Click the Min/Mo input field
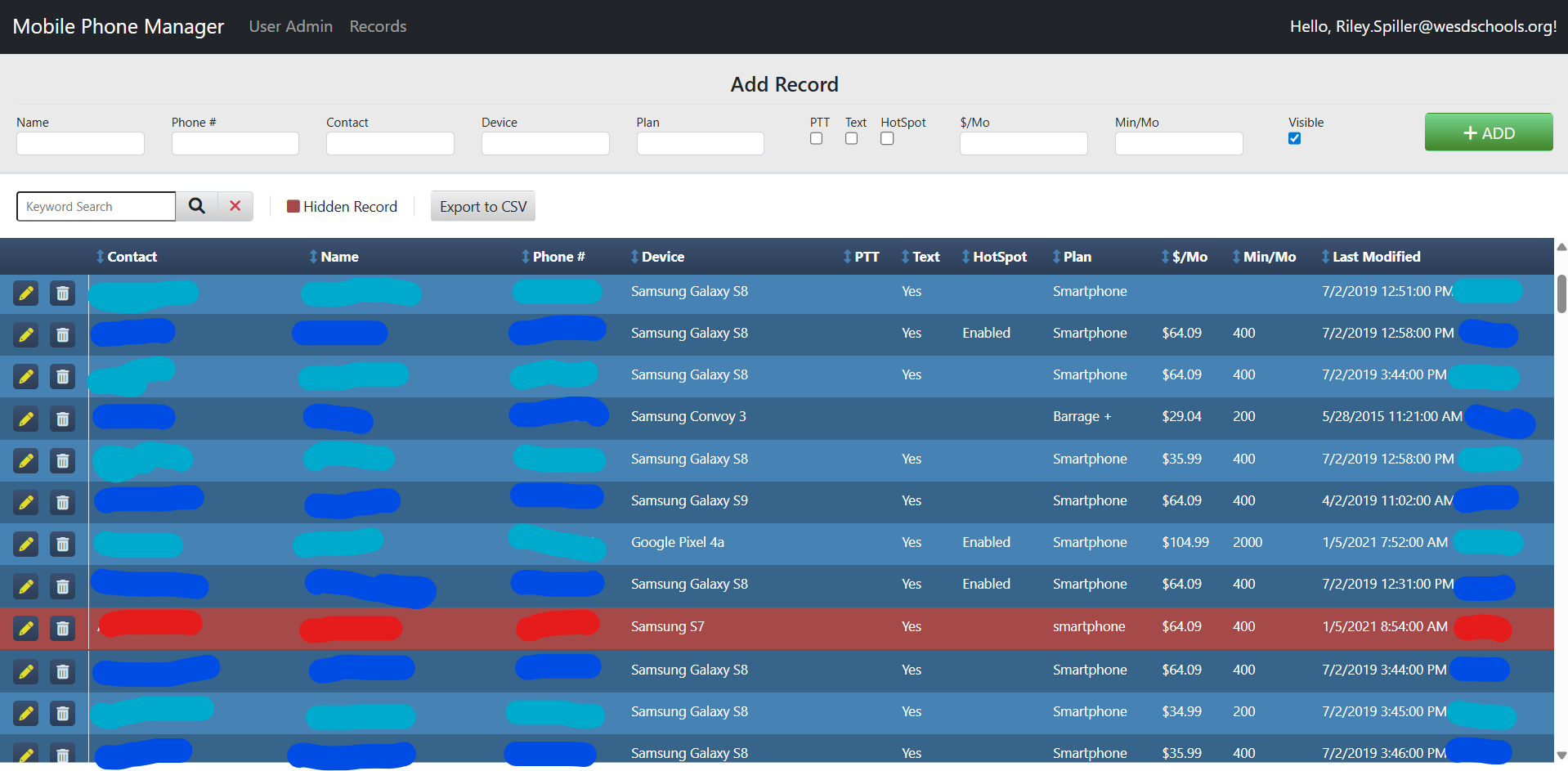The height and width of the screenshot is (771, 1568). pyautogui.click(x=1179, y=143)
